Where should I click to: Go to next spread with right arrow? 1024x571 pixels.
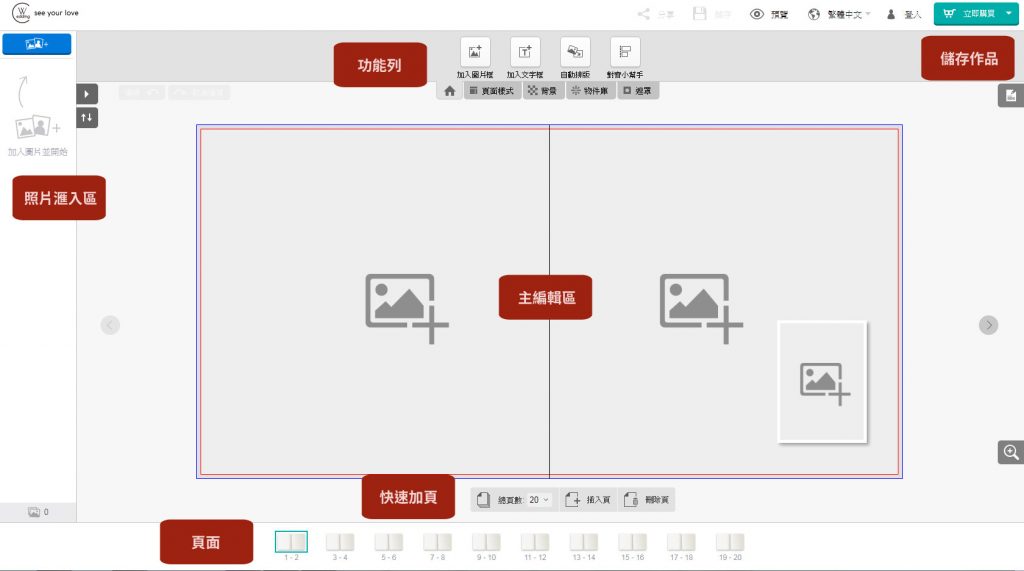click(988, 325)
